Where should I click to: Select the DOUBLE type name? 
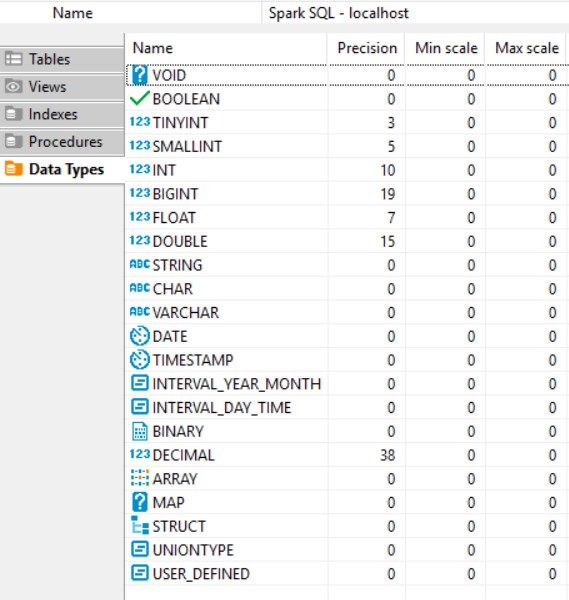(x=180, y=241)
